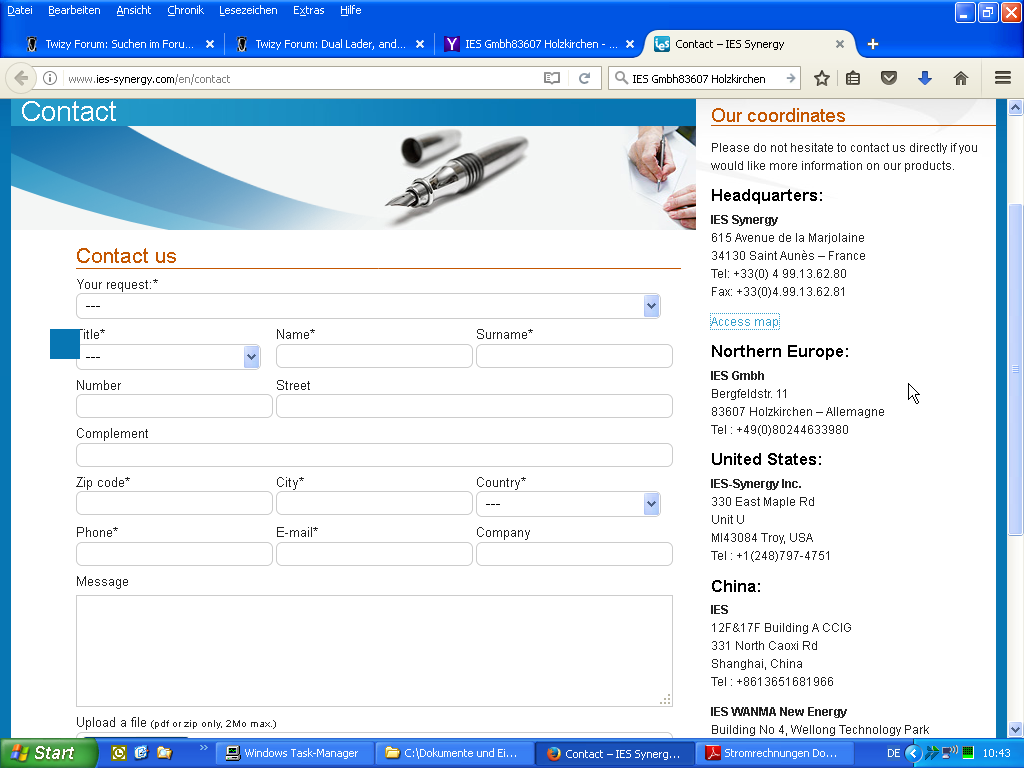Open the hamburger menu icon
The height and width of the screenshot is (768, 1024).
click(x=1003, y=78)
